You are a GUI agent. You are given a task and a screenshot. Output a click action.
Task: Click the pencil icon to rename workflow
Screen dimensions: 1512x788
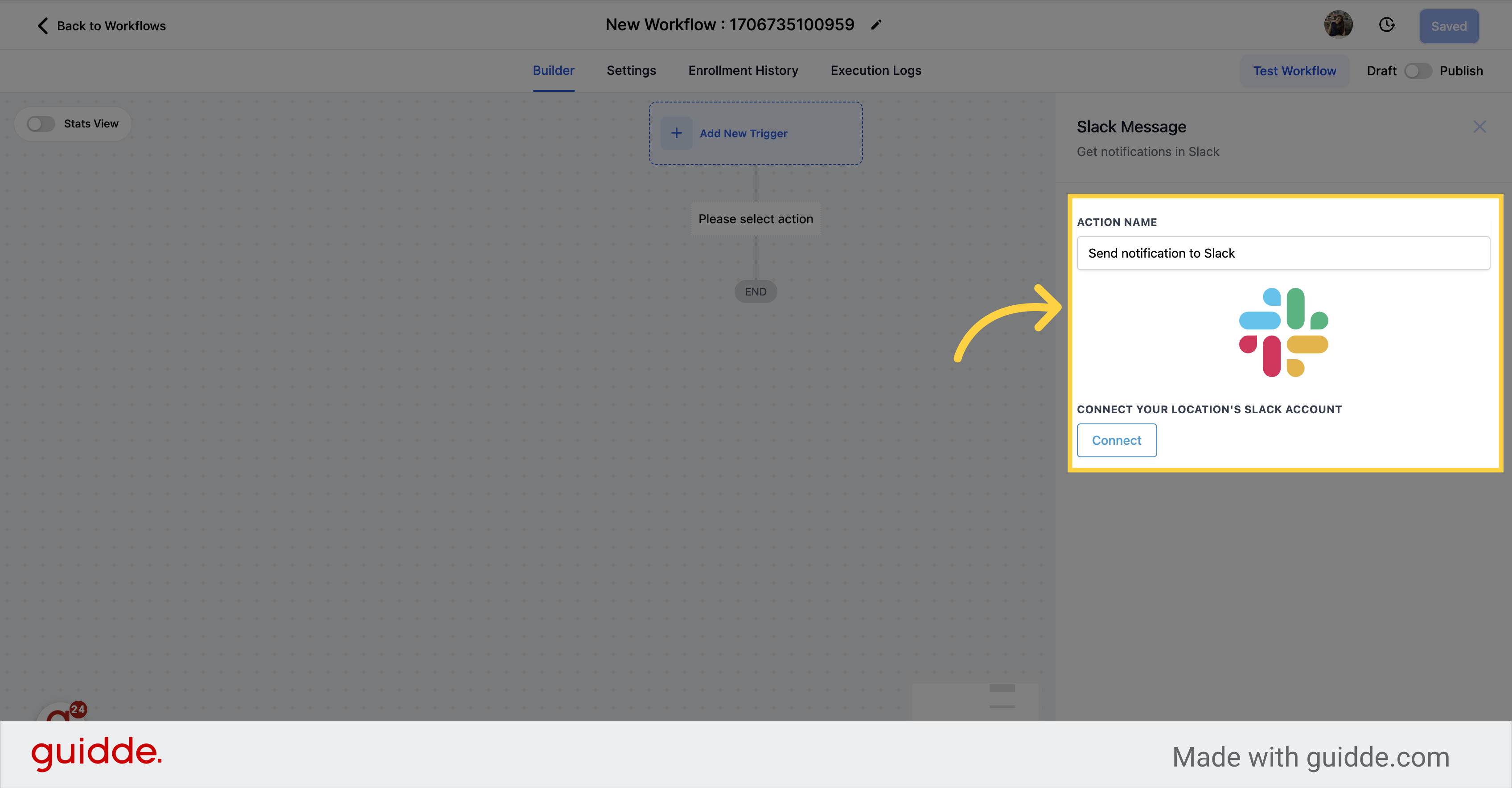(x=876, y=25)
